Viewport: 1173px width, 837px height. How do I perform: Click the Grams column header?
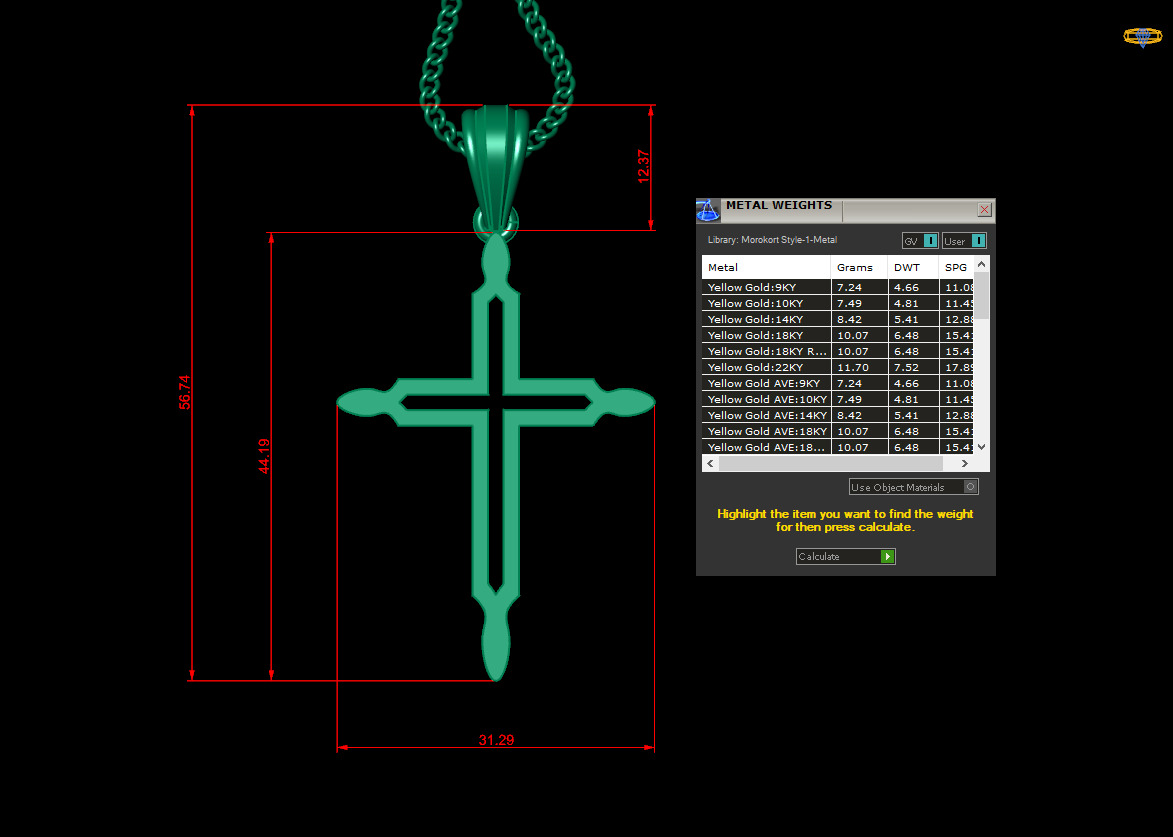[x=859, y=267]
